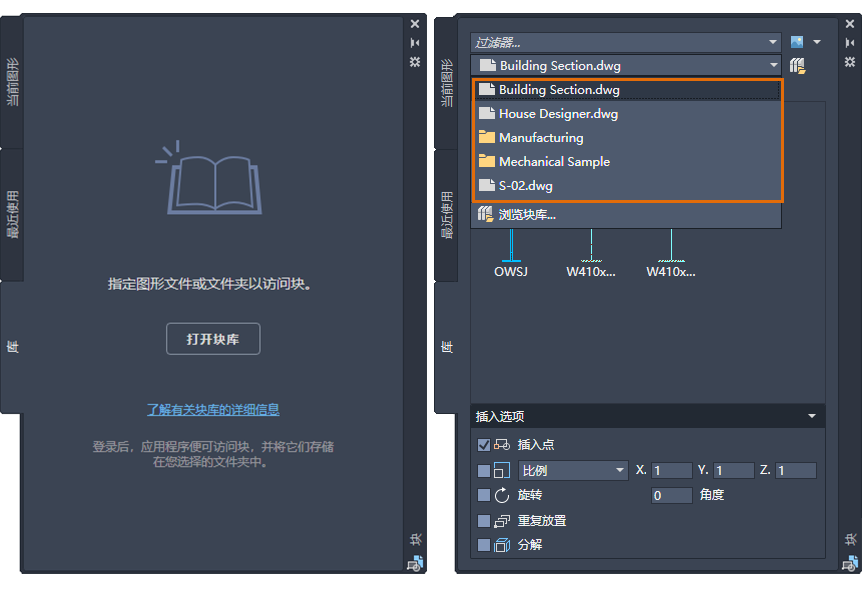
Task: Click the 打开块库 button in left palette
Action: (x=213, y=339)
